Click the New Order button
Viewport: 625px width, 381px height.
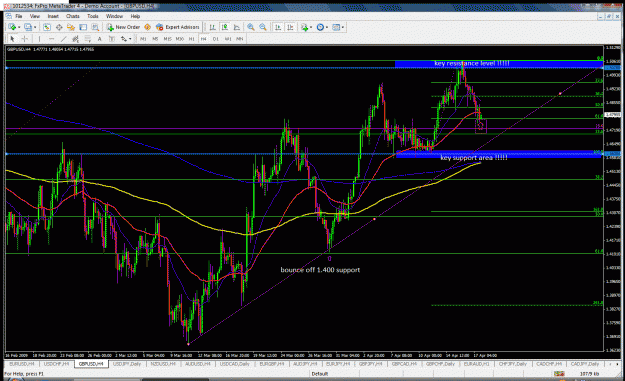point(123,27)
